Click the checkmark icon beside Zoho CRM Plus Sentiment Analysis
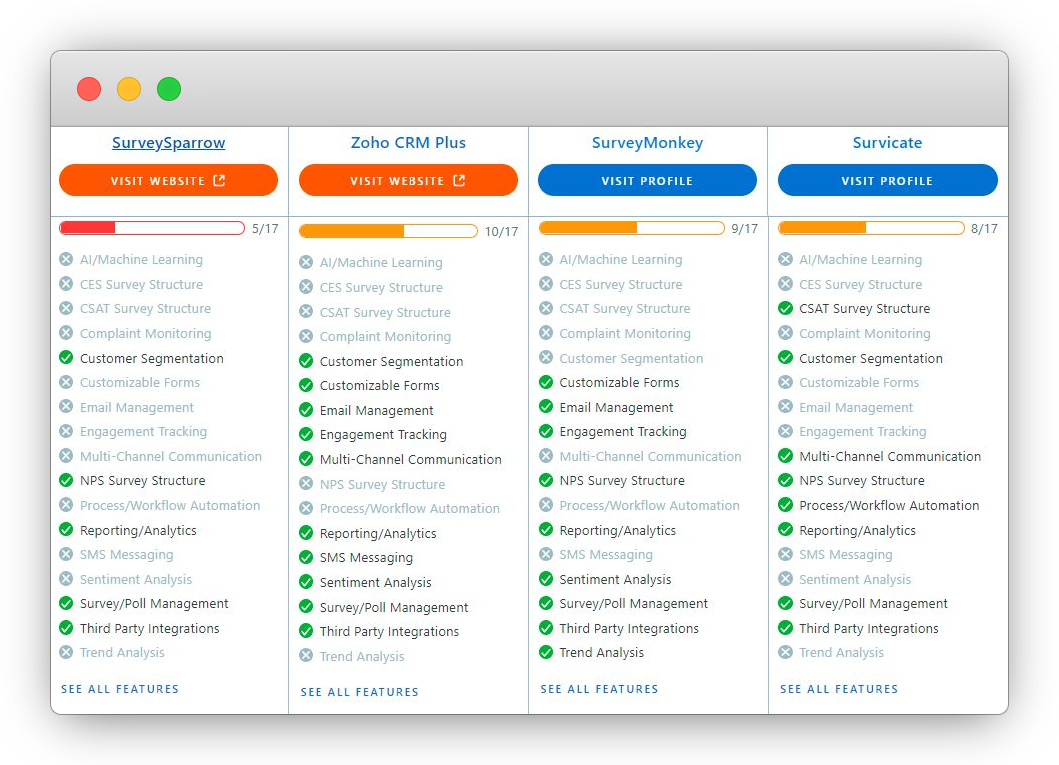 [x=306, y=582]
